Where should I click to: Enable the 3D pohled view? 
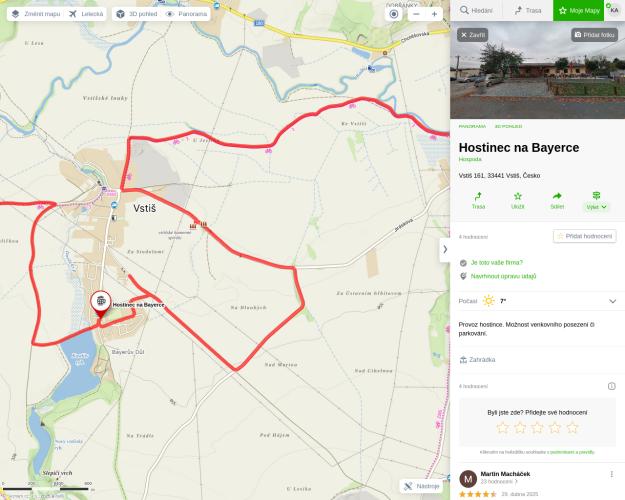(x=136, y=14)
